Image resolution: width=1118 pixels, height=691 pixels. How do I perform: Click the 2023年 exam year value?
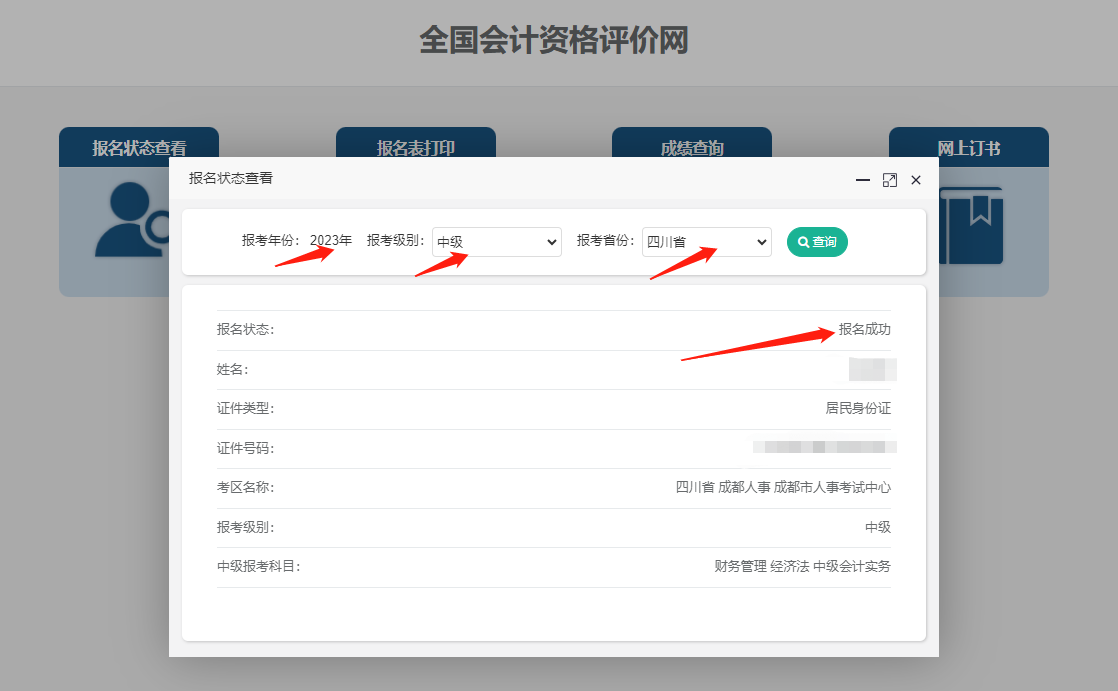[x=331, y=240]
